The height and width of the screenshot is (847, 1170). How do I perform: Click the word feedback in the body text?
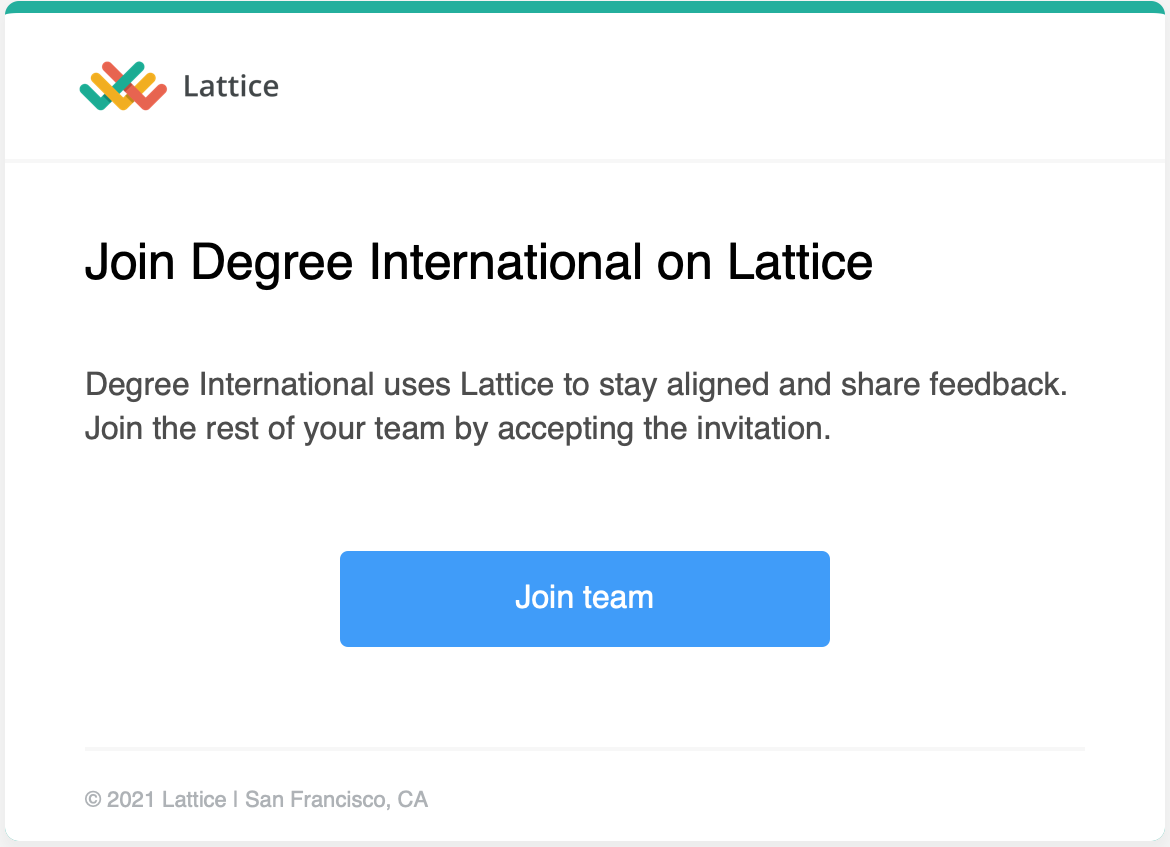[998, 384]
